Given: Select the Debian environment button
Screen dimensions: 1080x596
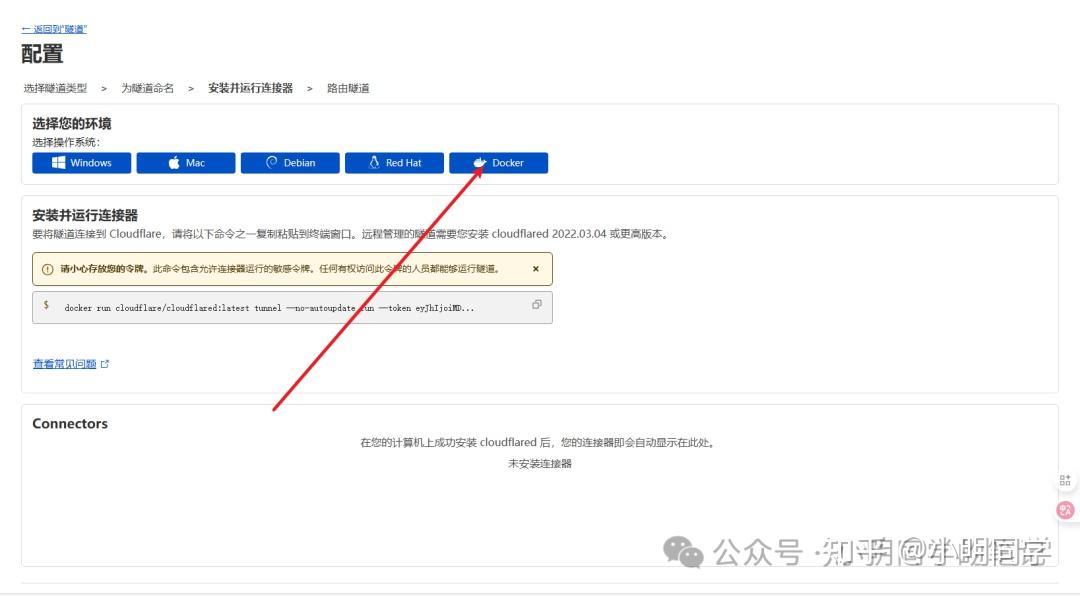Looking at the screenshot, I should 290,163.
